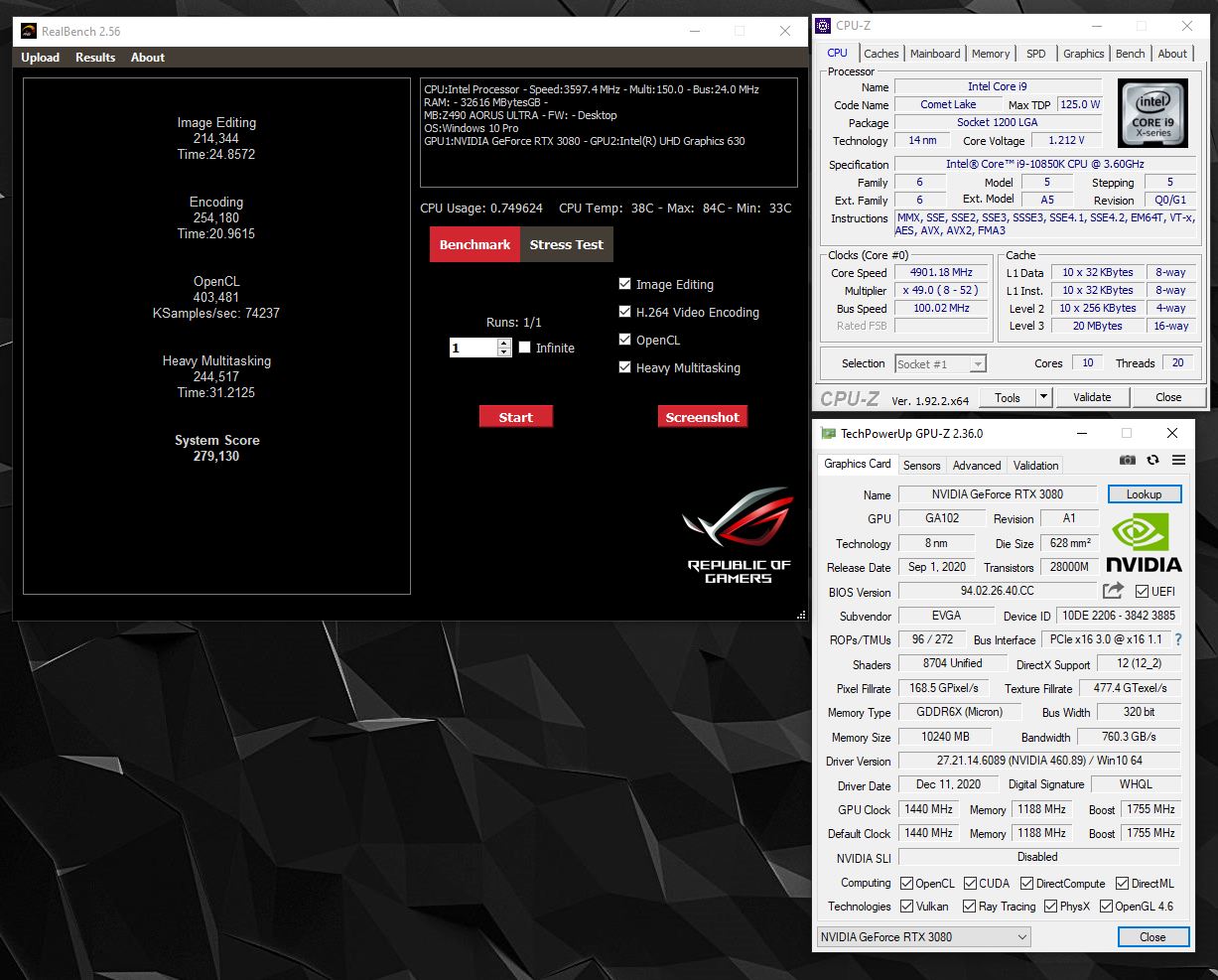The width and height of the screenshot is (1218, 980).
Task: Click the GPU-Z BIOS Version field 94.02.26.40.CC
Action: pos(998,591)
